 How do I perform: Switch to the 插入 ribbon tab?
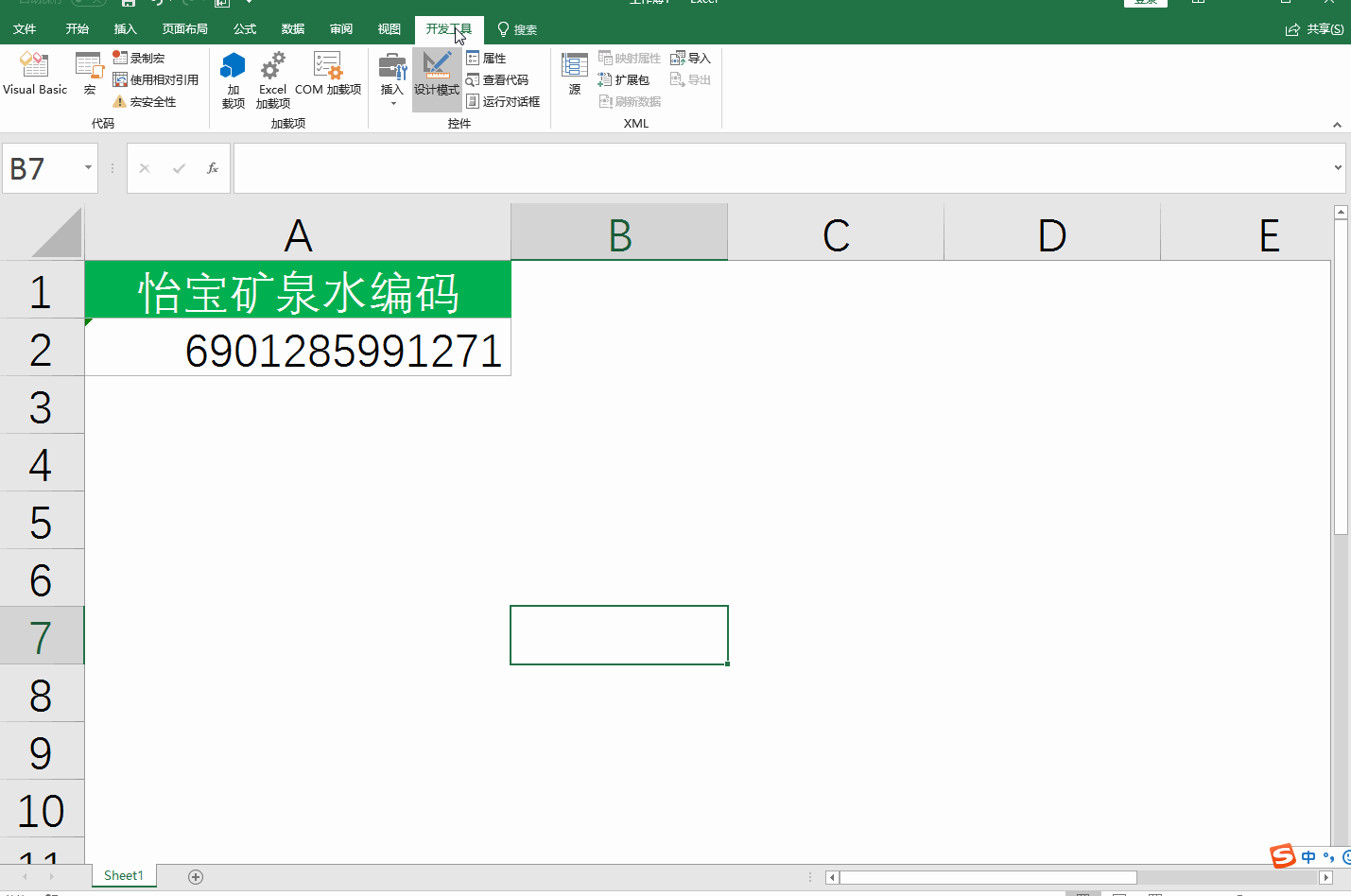(x=126, y=29)
